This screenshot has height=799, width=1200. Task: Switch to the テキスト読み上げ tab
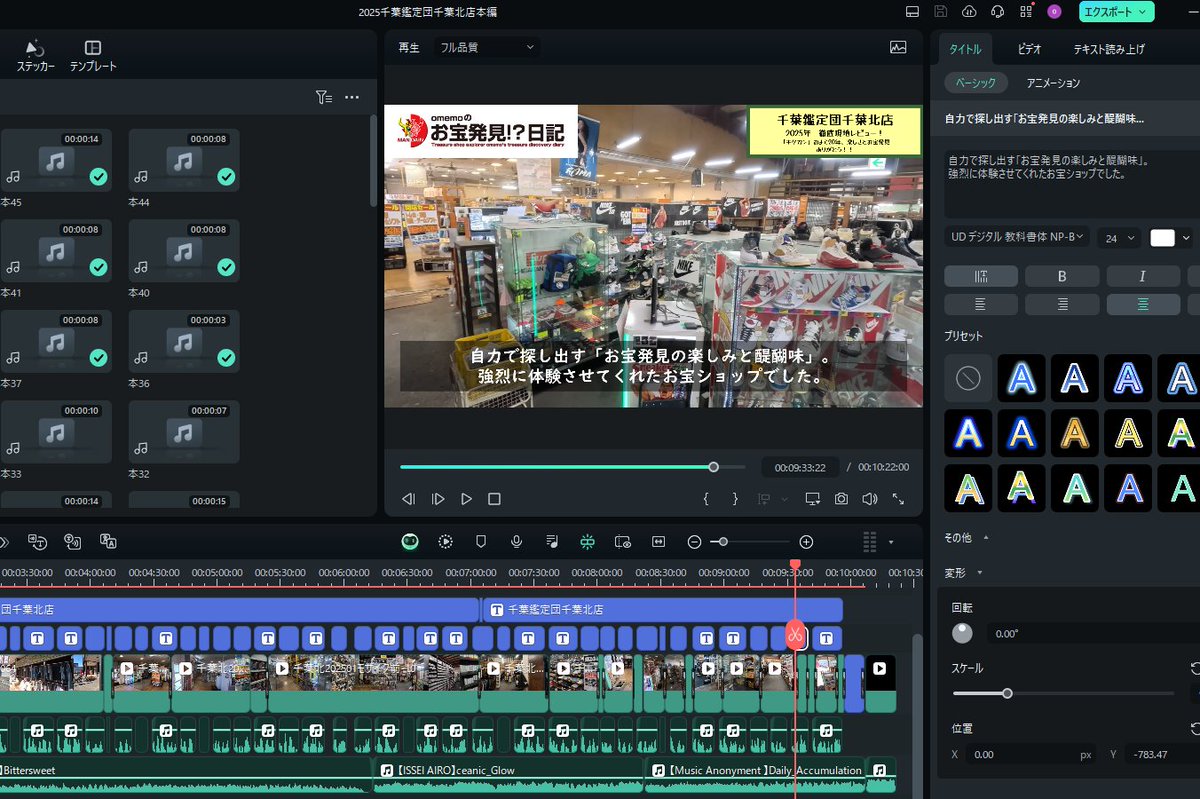pyautogui.click(x=1109, y=49)
